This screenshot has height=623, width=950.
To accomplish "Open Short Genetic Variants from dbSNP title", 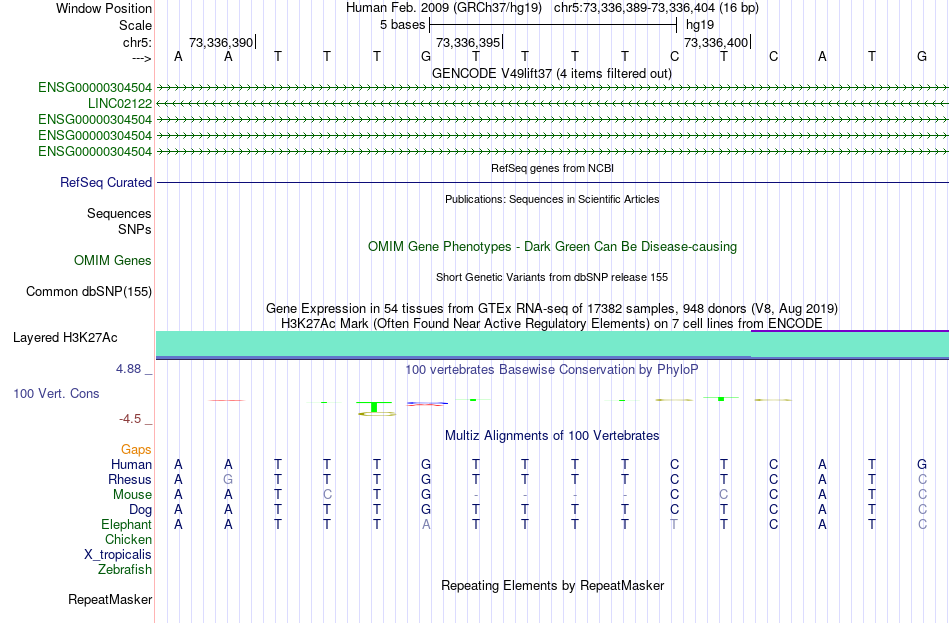I will 552,278.
